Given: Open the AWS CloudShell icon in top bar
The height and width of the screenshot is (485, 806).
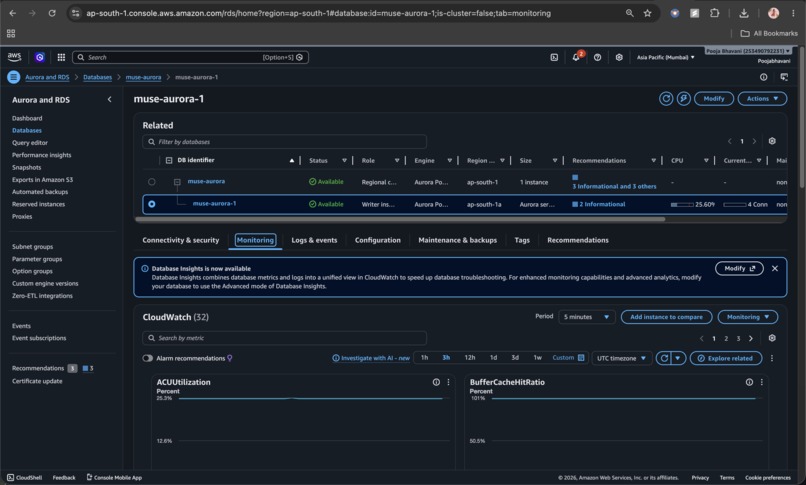Looking at the screenshot, I should coord(554,58).
